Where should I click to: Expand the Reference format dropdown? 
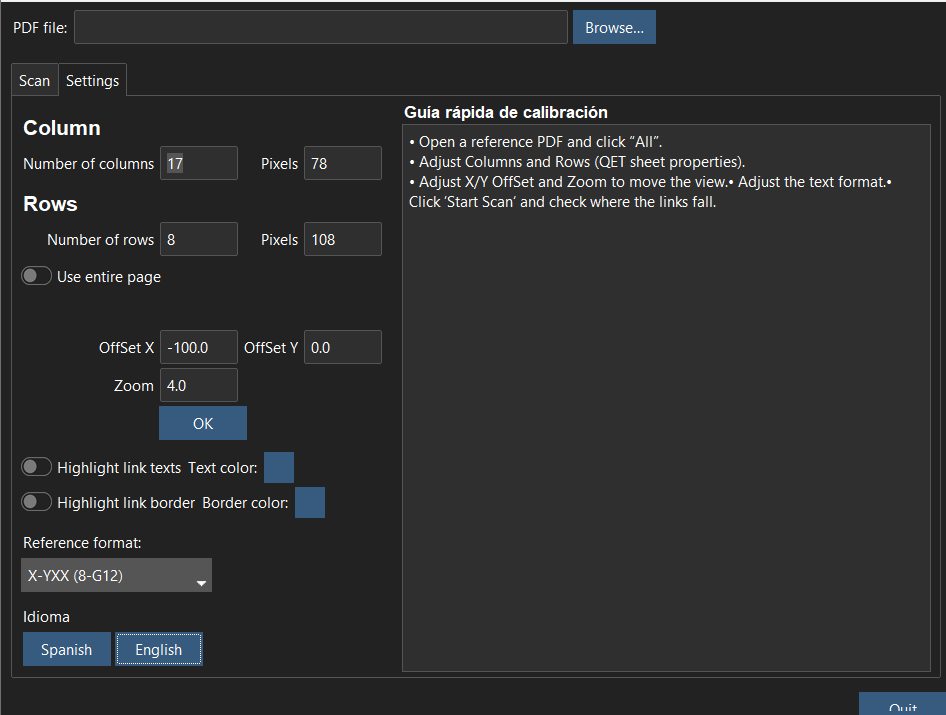click(117, 576)
